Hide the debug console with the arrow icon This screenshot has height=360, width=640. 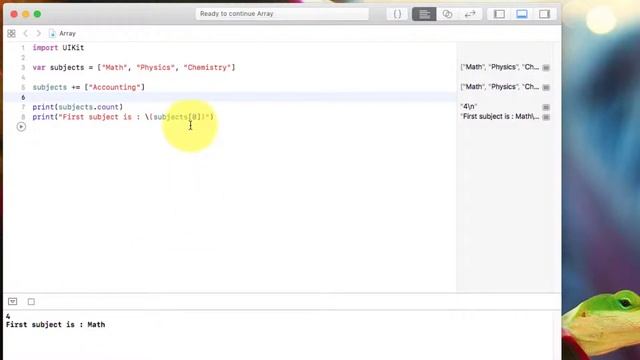pyautogui.click(x=13, y=302)
